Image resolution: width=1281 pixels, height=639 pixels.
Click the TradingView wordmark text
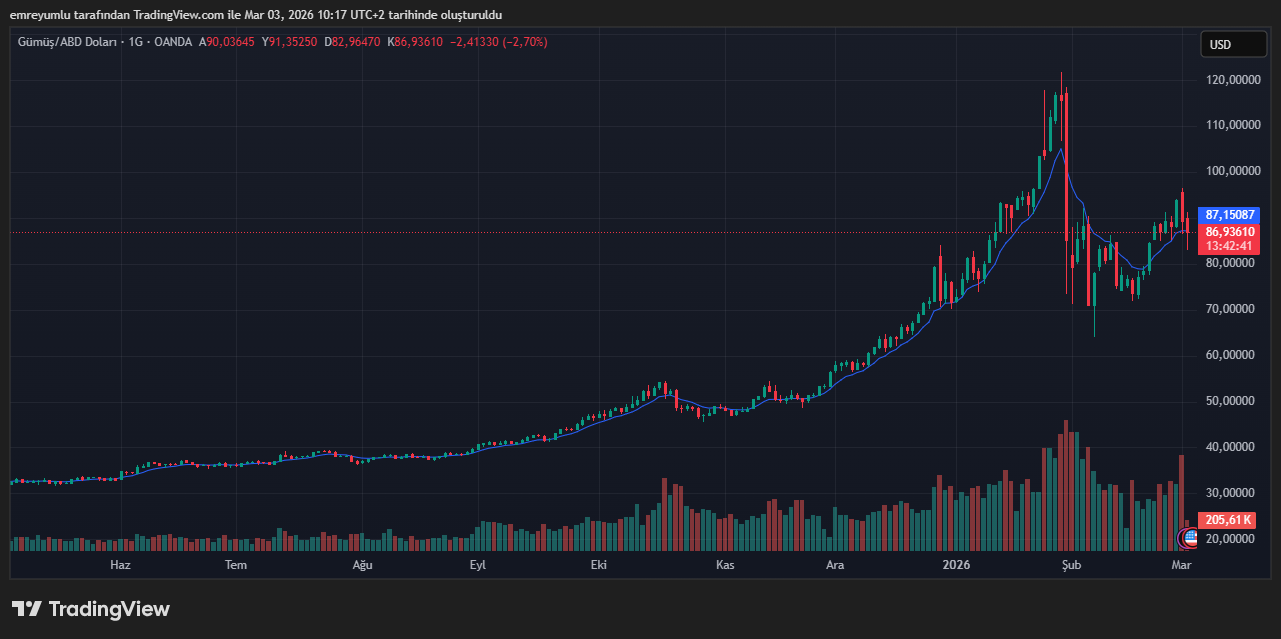pyautogui.click(x=109, y=609)
